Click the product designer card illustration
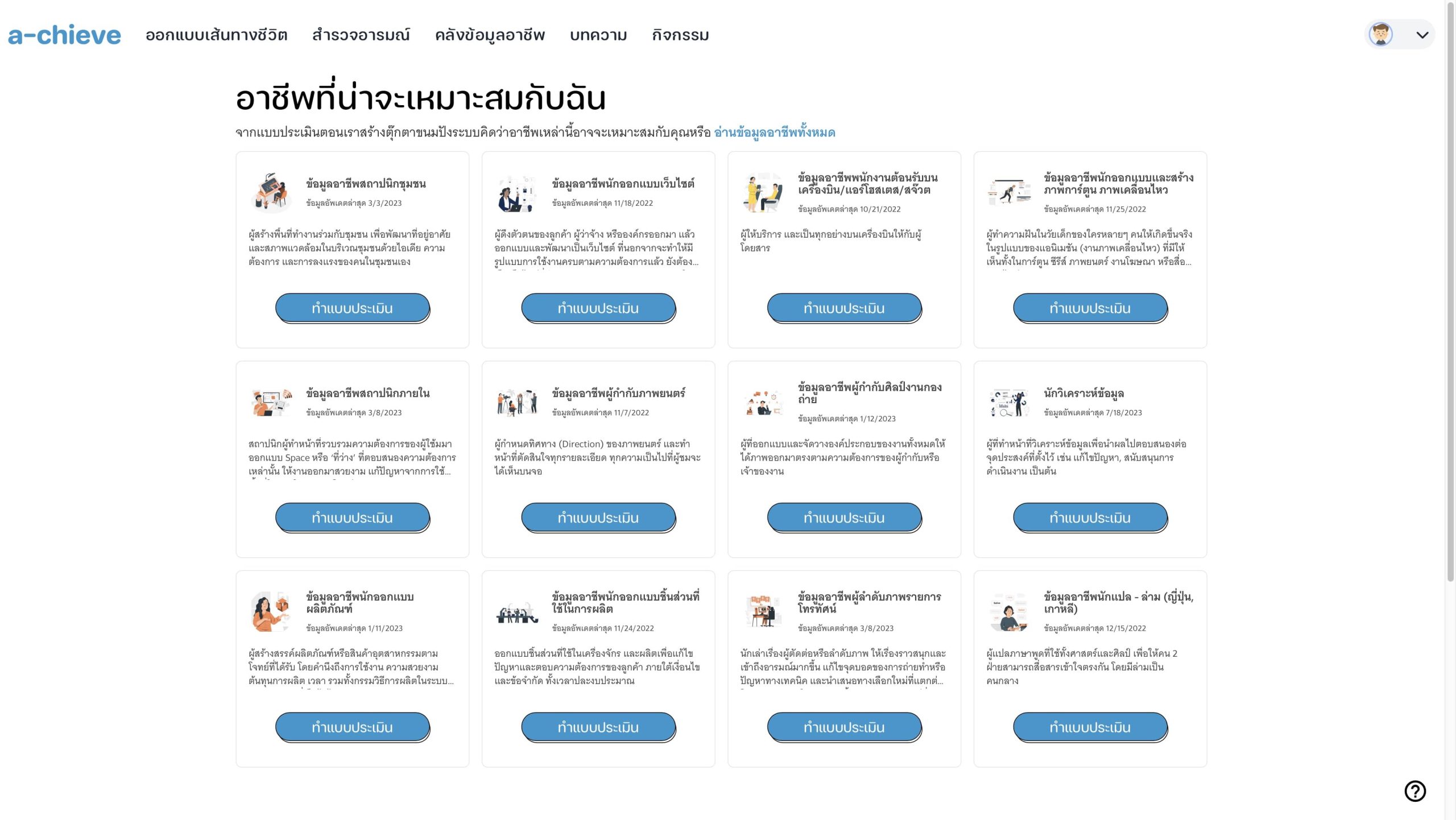Viewport: 1456px width, 820px height. (x=271, y=612)
